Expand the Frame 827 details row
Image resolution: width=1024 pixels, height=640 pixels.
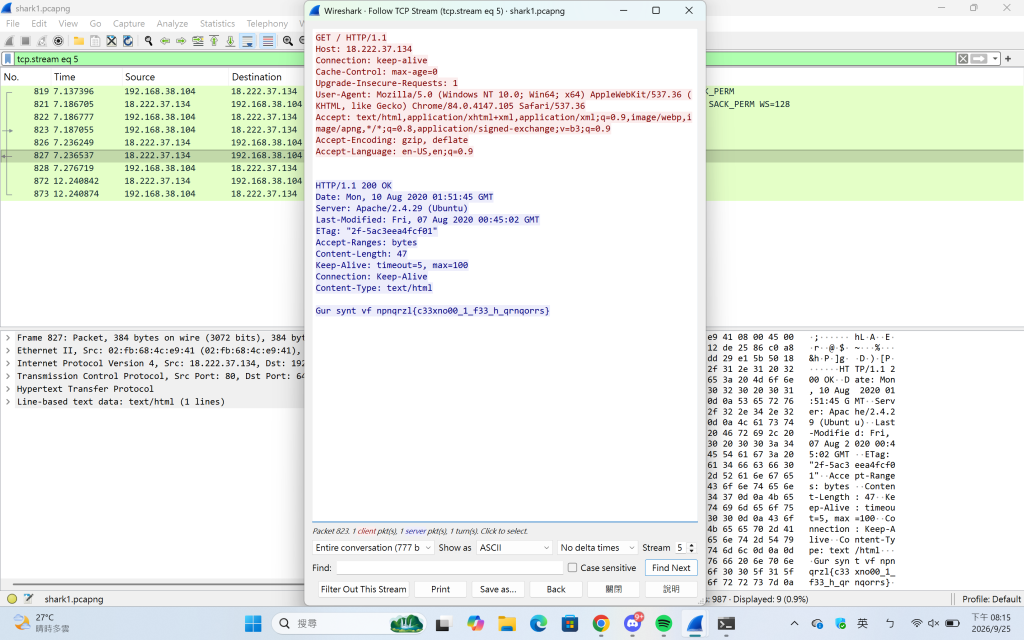pyautogui.click(x=8, y=338)
